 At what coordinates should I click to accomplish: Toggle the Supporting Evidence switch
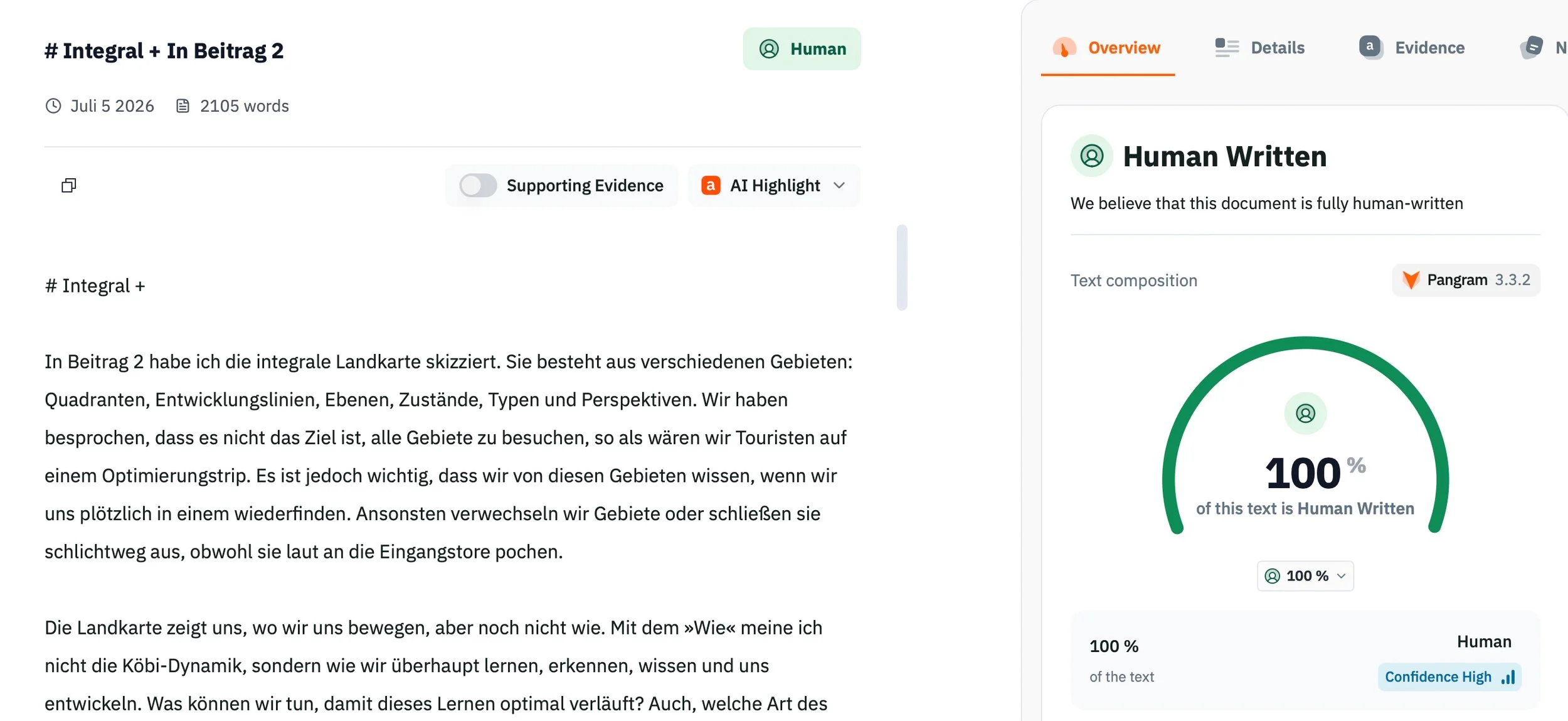478,185
